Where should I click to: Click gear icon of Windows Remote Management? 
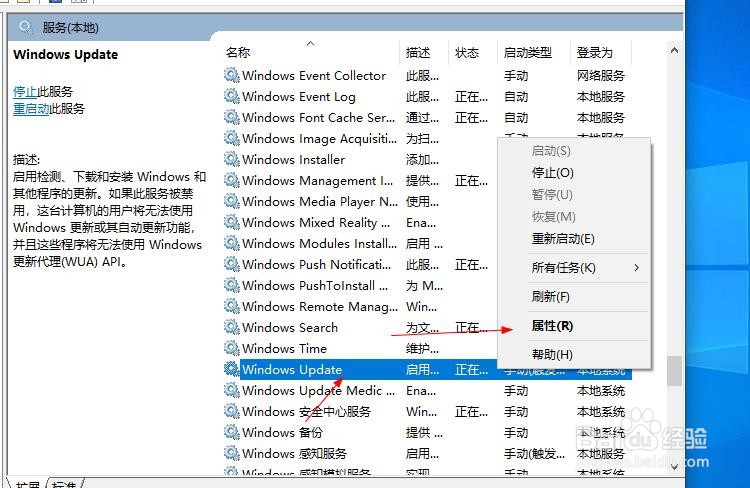(x=232, y=306)
